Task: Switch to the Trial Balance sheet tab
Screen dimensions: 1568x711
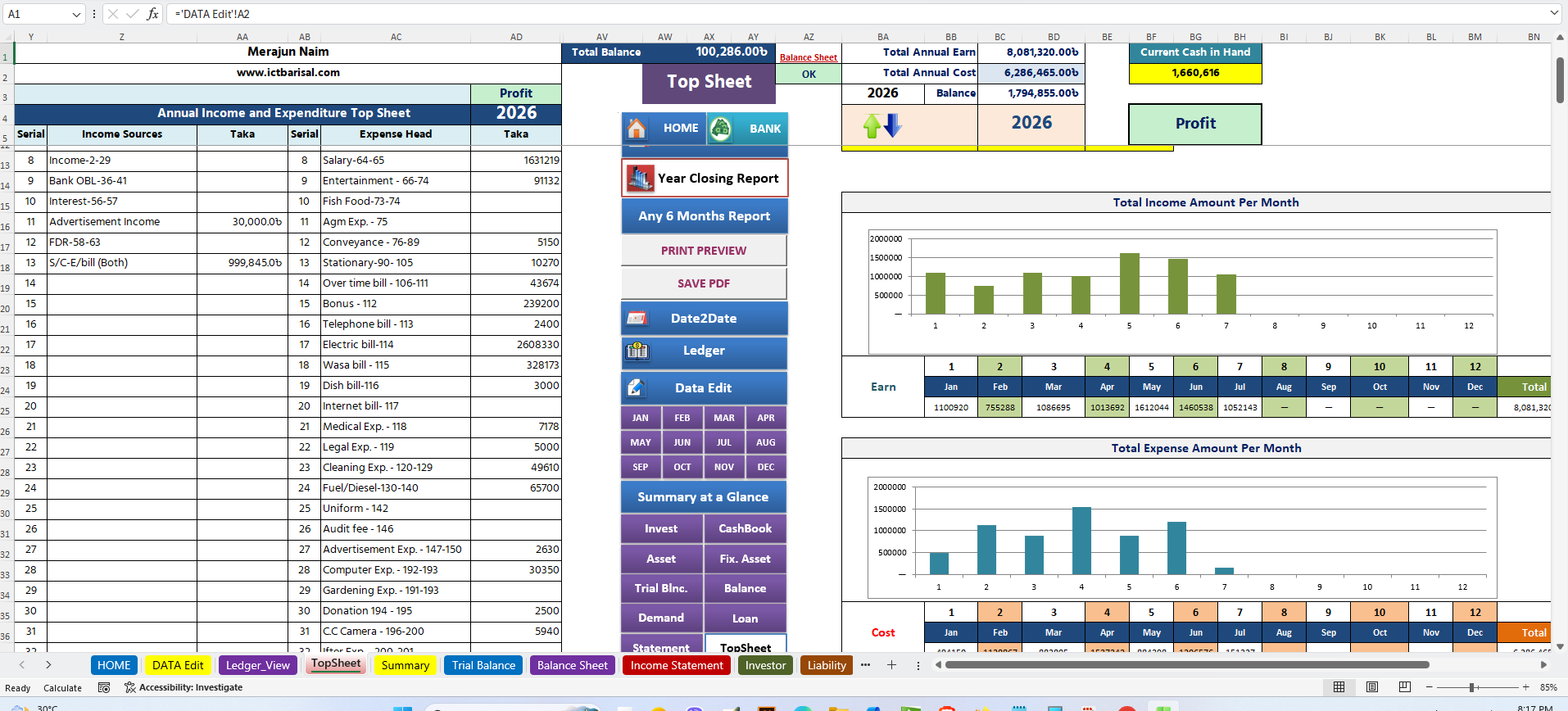Action: 483,665
